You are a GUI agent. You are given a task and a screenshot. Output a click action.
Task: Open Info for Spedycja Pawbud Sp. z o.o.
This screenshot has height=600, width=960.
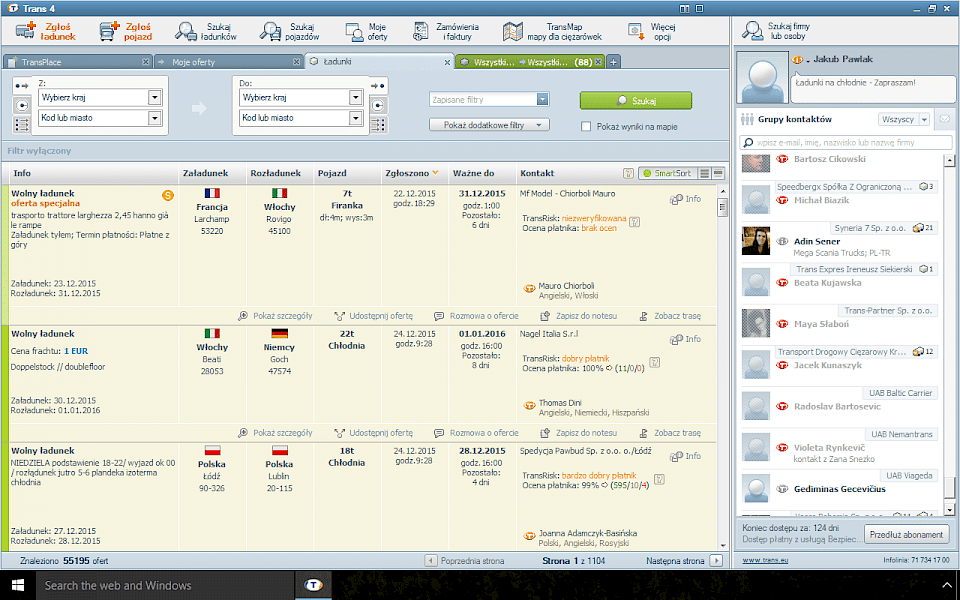point(686,456)
